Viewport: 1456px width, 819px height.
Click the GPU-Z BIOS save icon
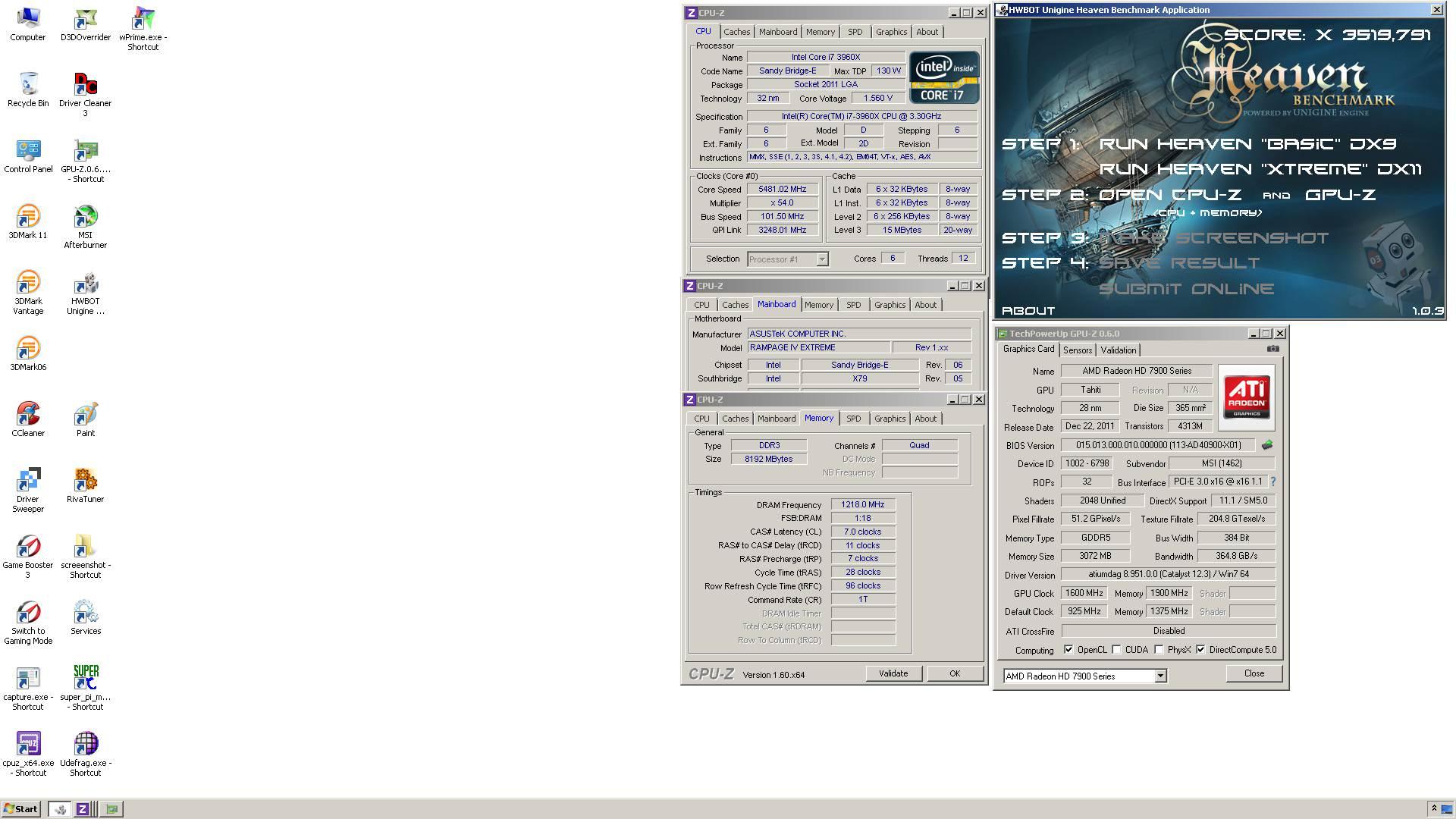tap(1266, 445)
